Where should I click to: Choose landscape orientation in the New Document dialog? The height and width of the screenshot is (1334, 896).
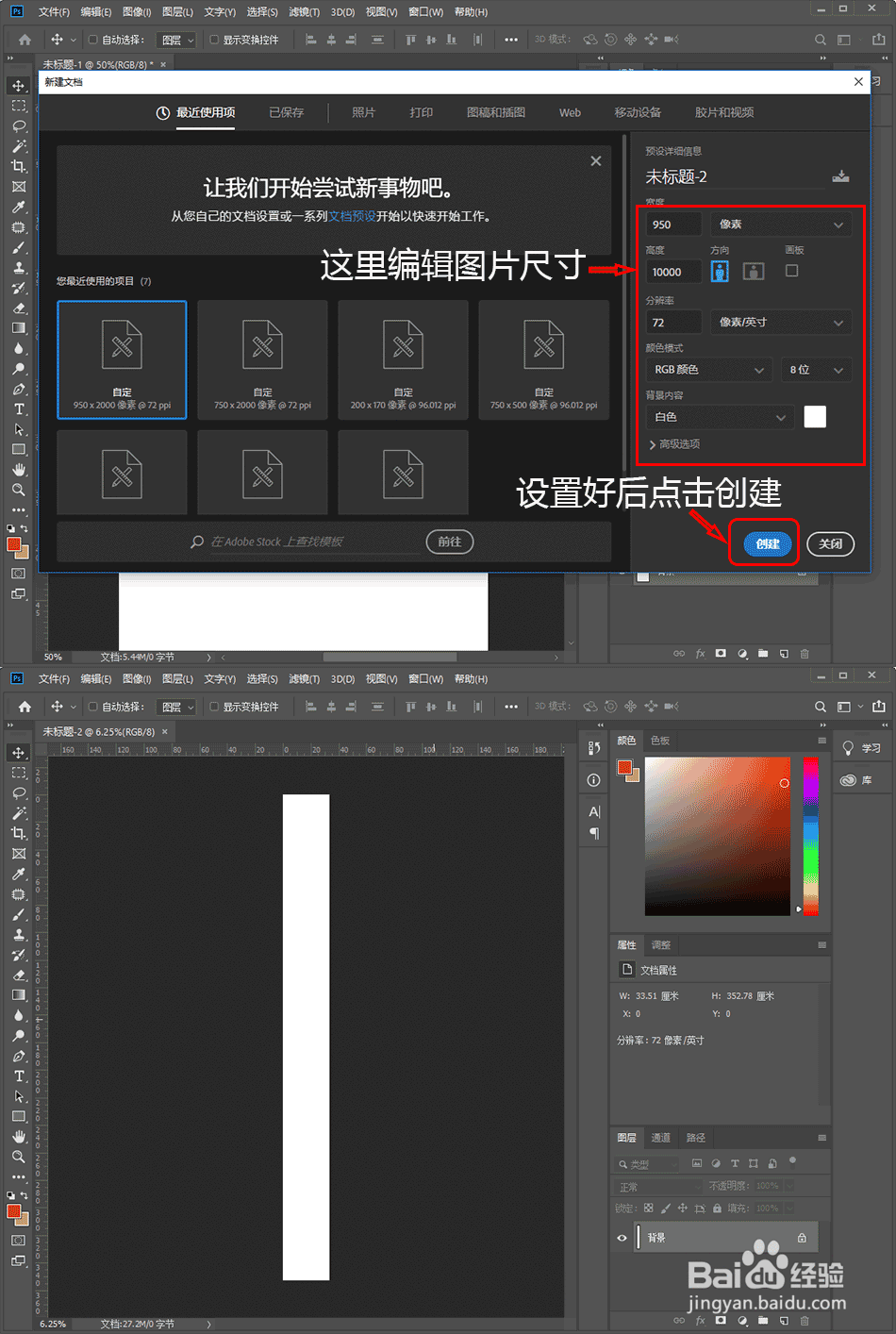pyautogui.click(x=753, y=272)
